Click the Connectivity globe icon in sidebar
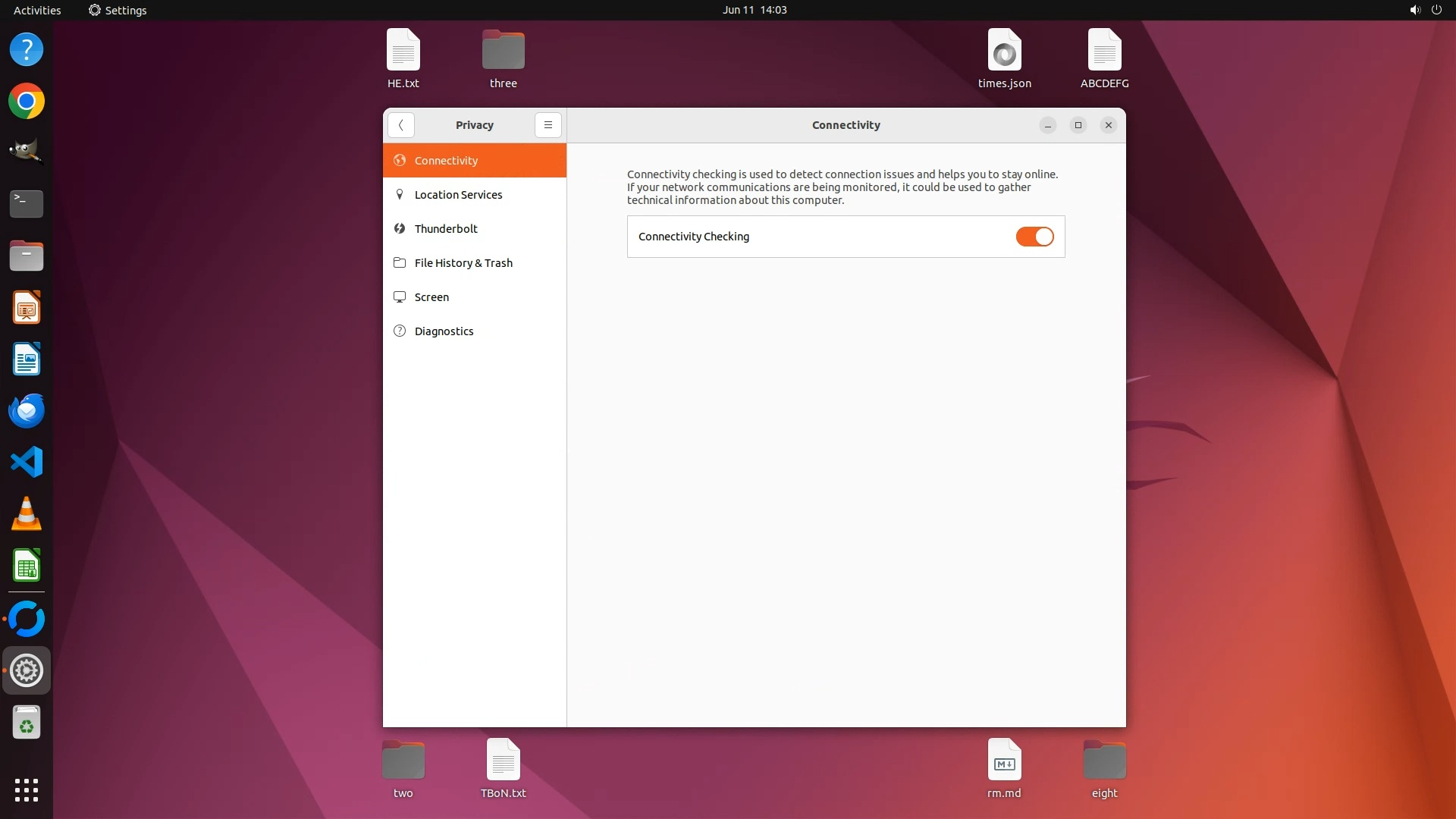The height and width of the screenshot is (819, 1456). pyautogui.click(x=400, y=160)
